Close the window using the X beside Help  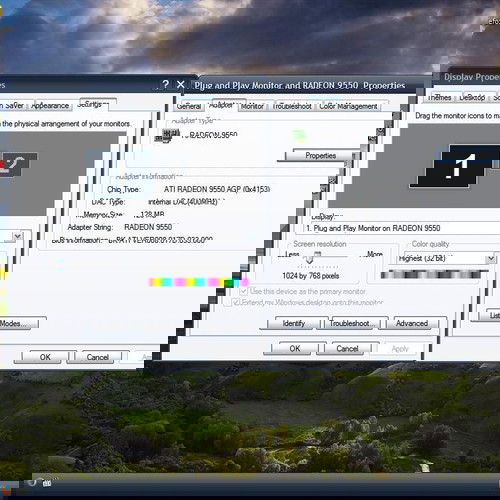[180, 85]
